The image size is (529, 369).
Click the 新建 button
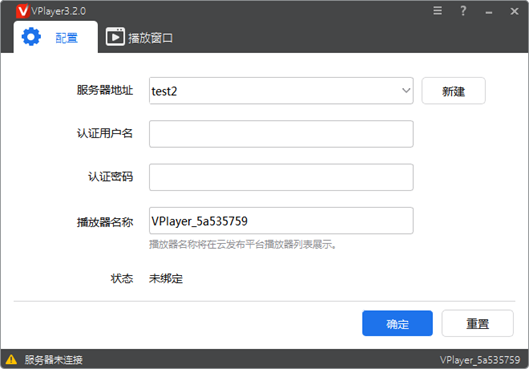click(x=453, y=91)
